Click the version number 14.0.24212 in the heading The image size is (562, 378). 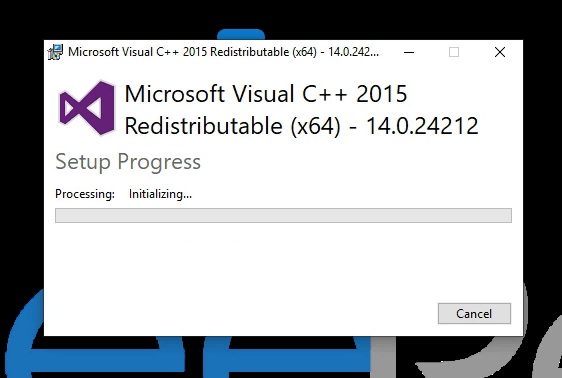coord(422,126)
